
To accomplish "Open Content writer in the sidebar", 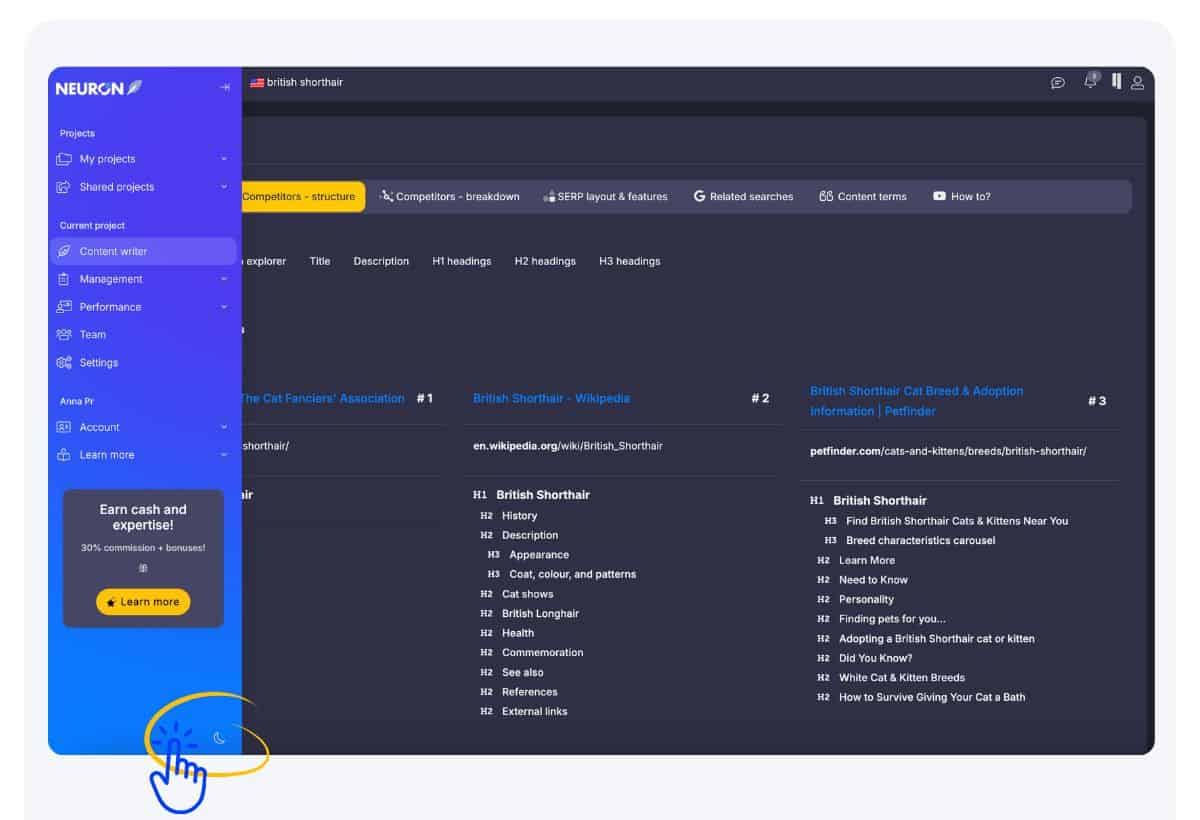I will click(143, 251).
